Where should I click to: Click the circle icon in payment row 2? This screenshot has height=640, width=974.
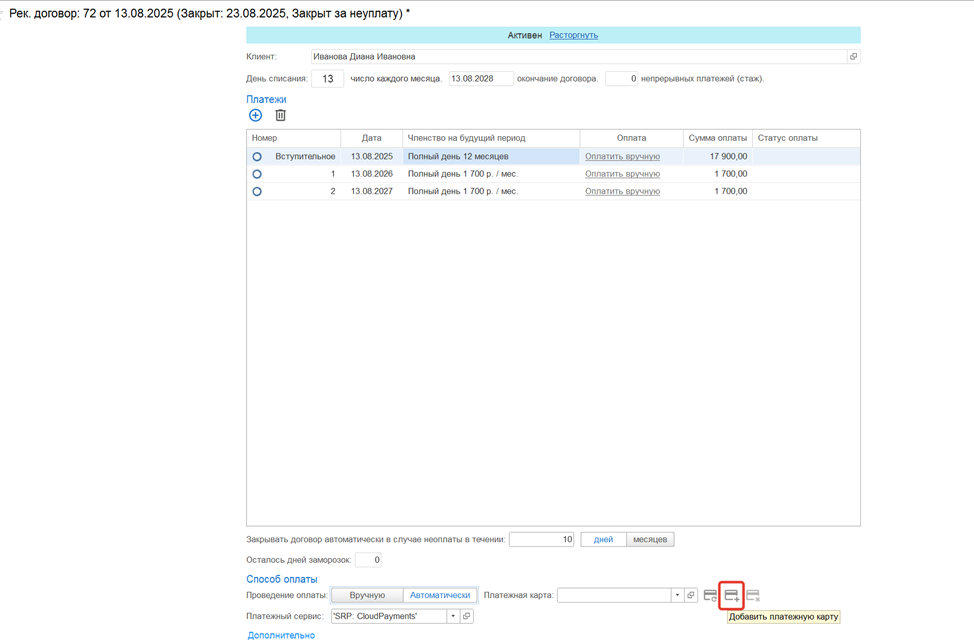257,191
